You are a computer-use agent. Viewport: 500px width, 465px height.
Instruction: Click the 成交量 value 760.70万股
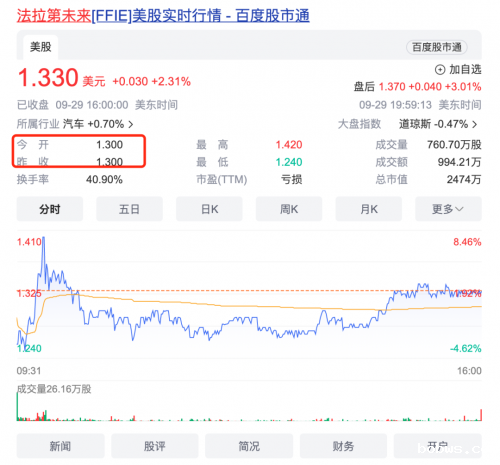(x=454, y=145)
